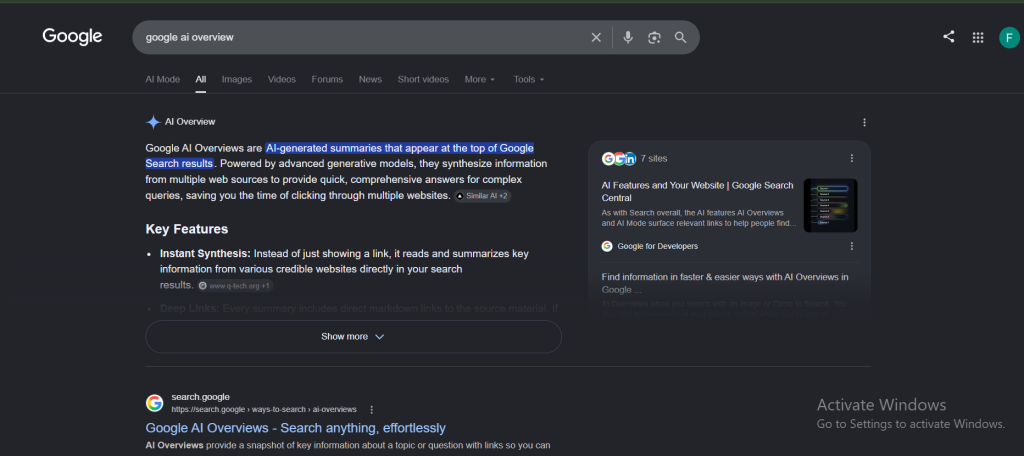This screenshot has width=1024, height=456.
Task: Click the magnifying glass search icon
Action: point(680,37)
